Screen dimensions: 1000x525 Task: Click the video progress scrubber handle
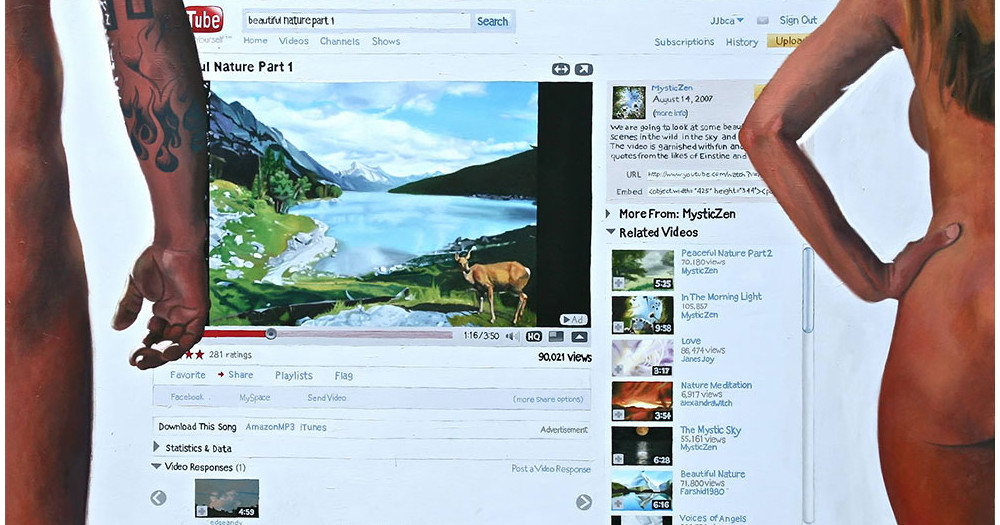point(271,334)
